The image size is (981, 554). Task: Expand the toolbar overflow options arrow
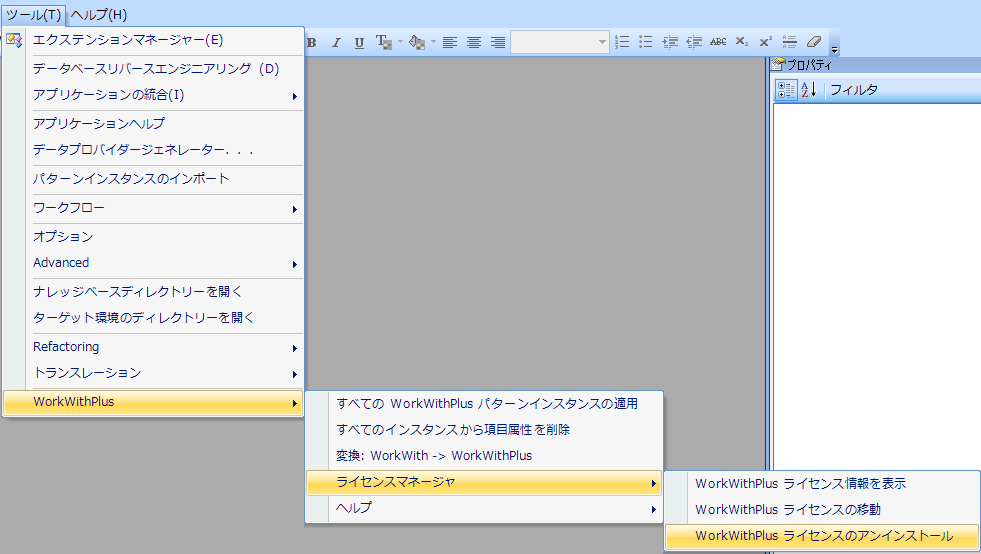coord(835,48)
